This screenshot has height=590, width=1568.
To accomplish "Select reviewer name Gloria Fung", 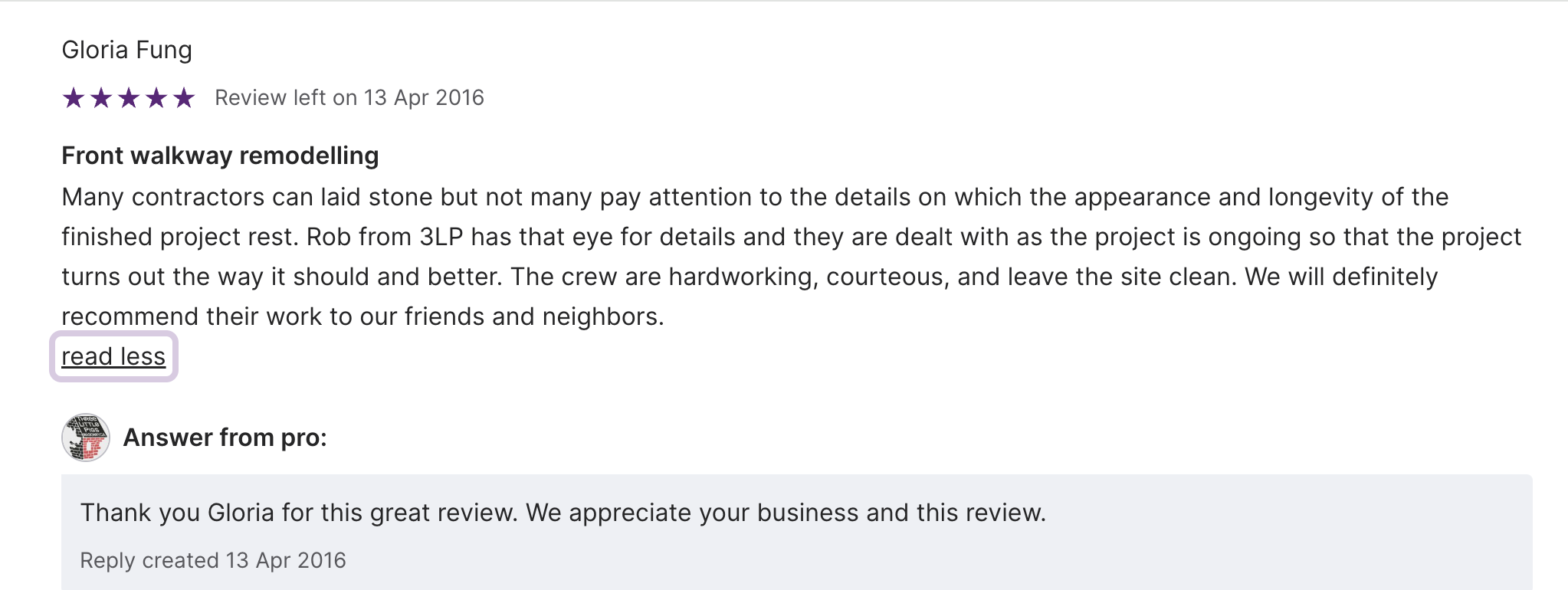I will point(126,50).
